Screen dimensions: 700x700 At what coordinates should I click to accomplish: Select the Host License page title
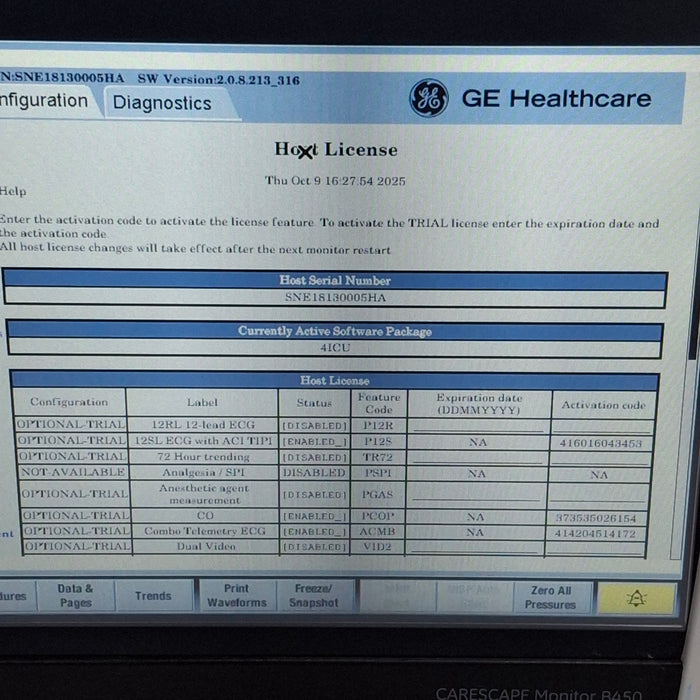click(336, 150)
